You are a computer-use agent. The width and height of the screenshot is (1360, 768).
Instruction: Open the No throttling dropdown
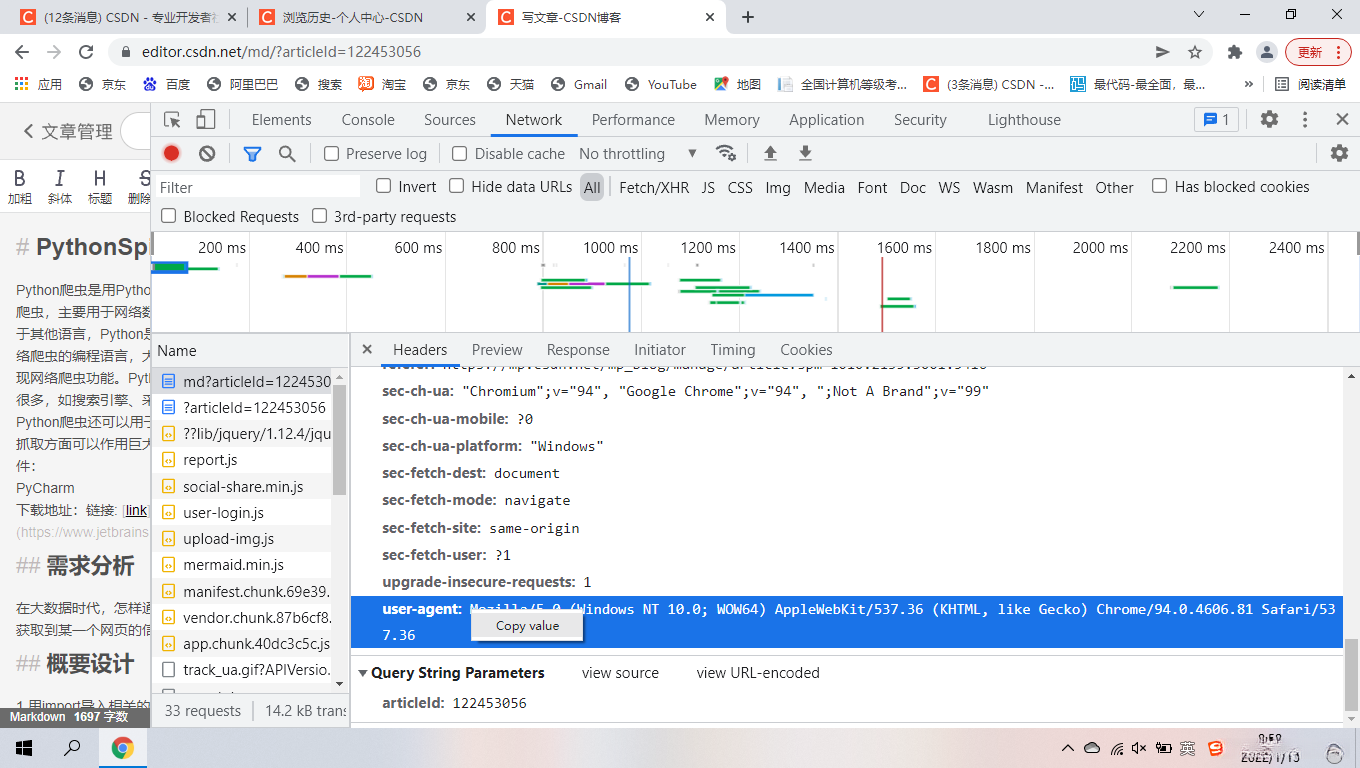(638, 153)
